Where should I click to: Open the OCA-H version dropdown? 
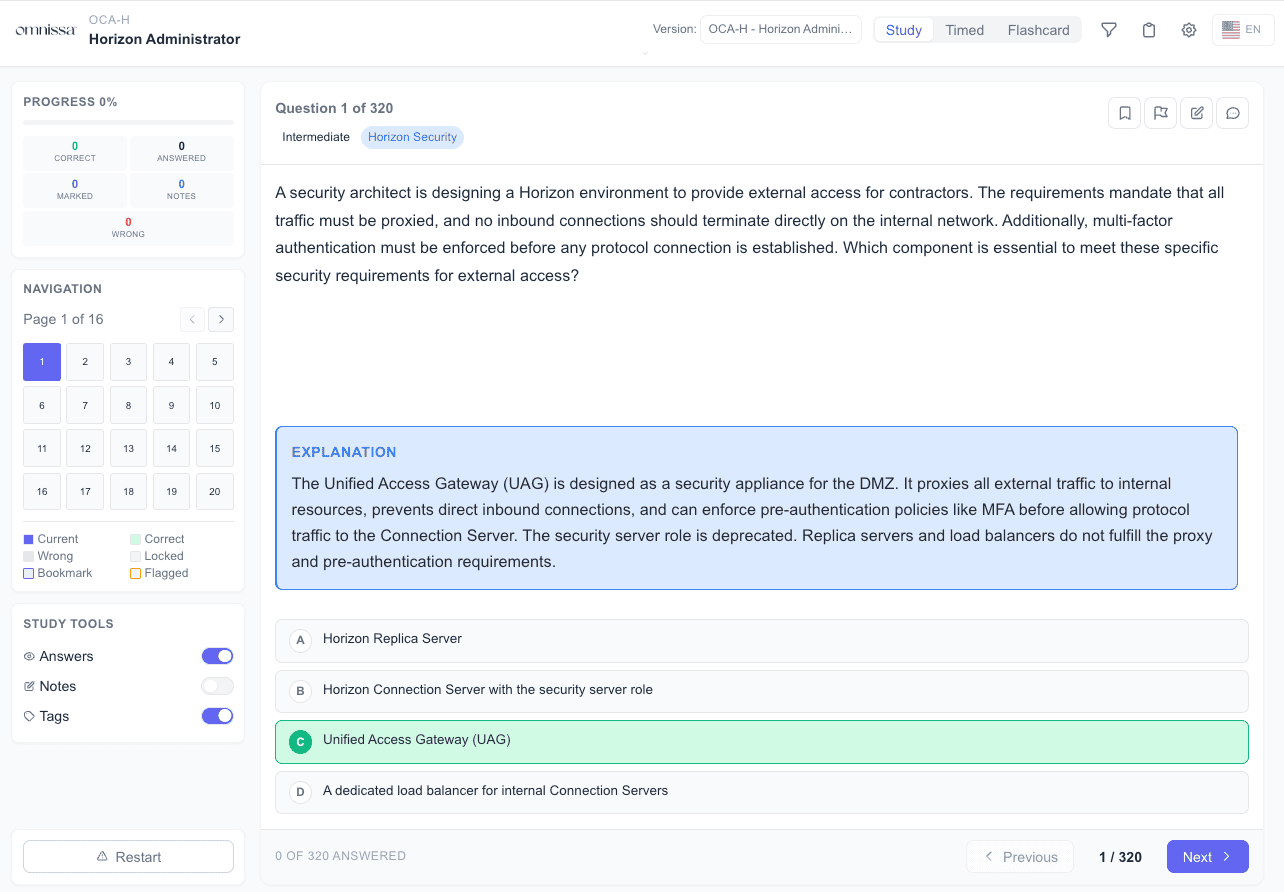780,29
